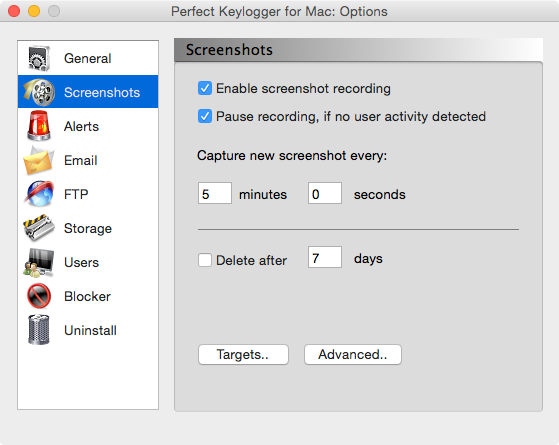Open the Users monitor icon
559x445 pixels.
click(x=39, y=262)
